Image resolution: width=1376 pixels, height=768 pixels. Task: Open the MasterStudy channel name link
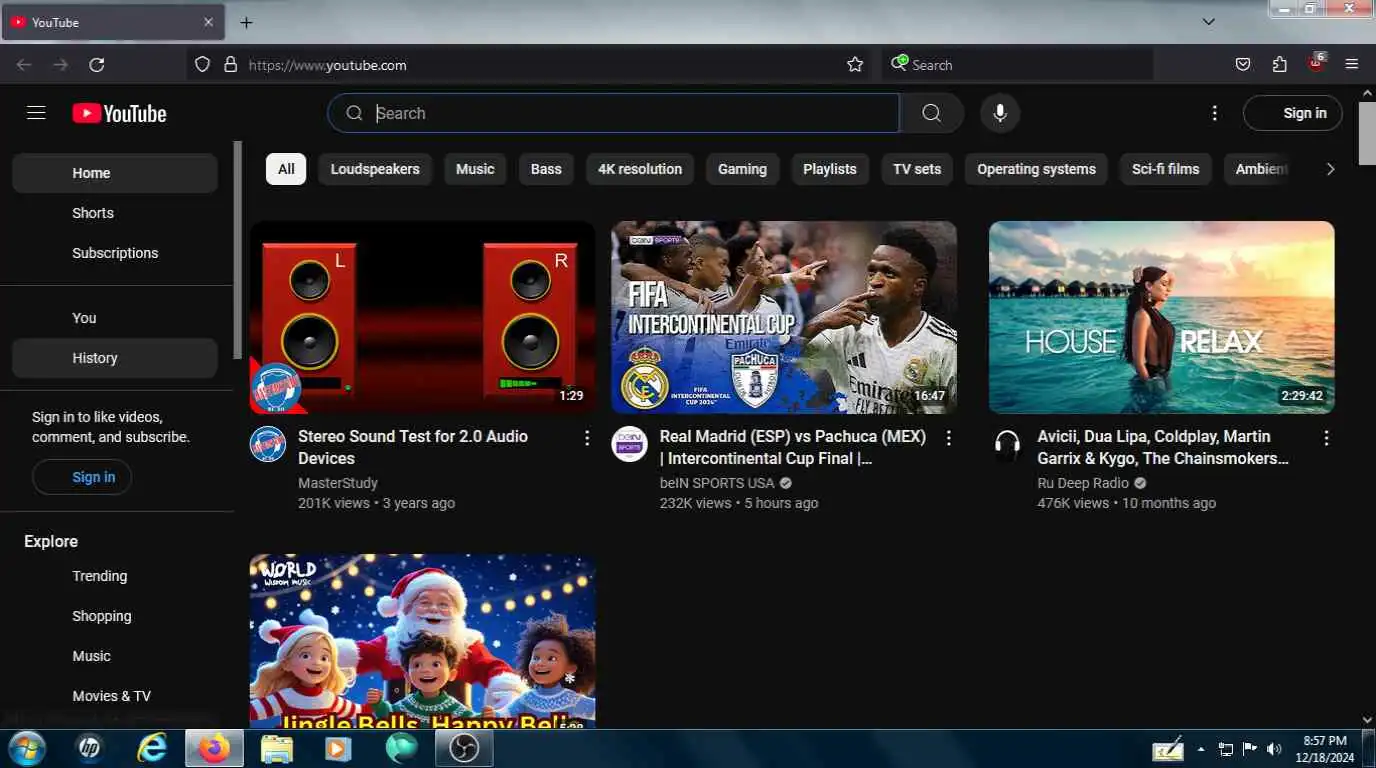(338, 483)
